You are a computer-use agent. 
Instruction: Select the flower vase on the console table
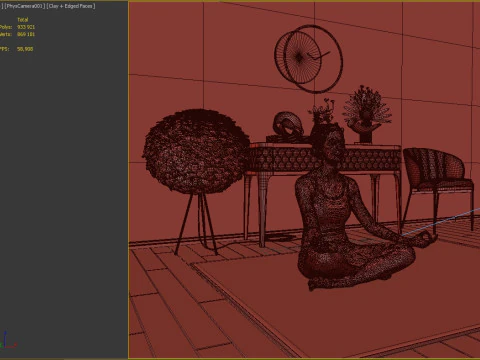point(366,115)
